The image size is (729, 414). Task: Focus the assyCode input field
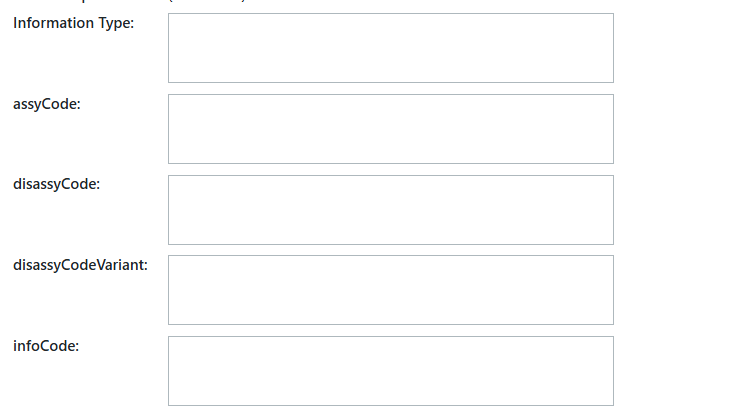tap(390, 129)
